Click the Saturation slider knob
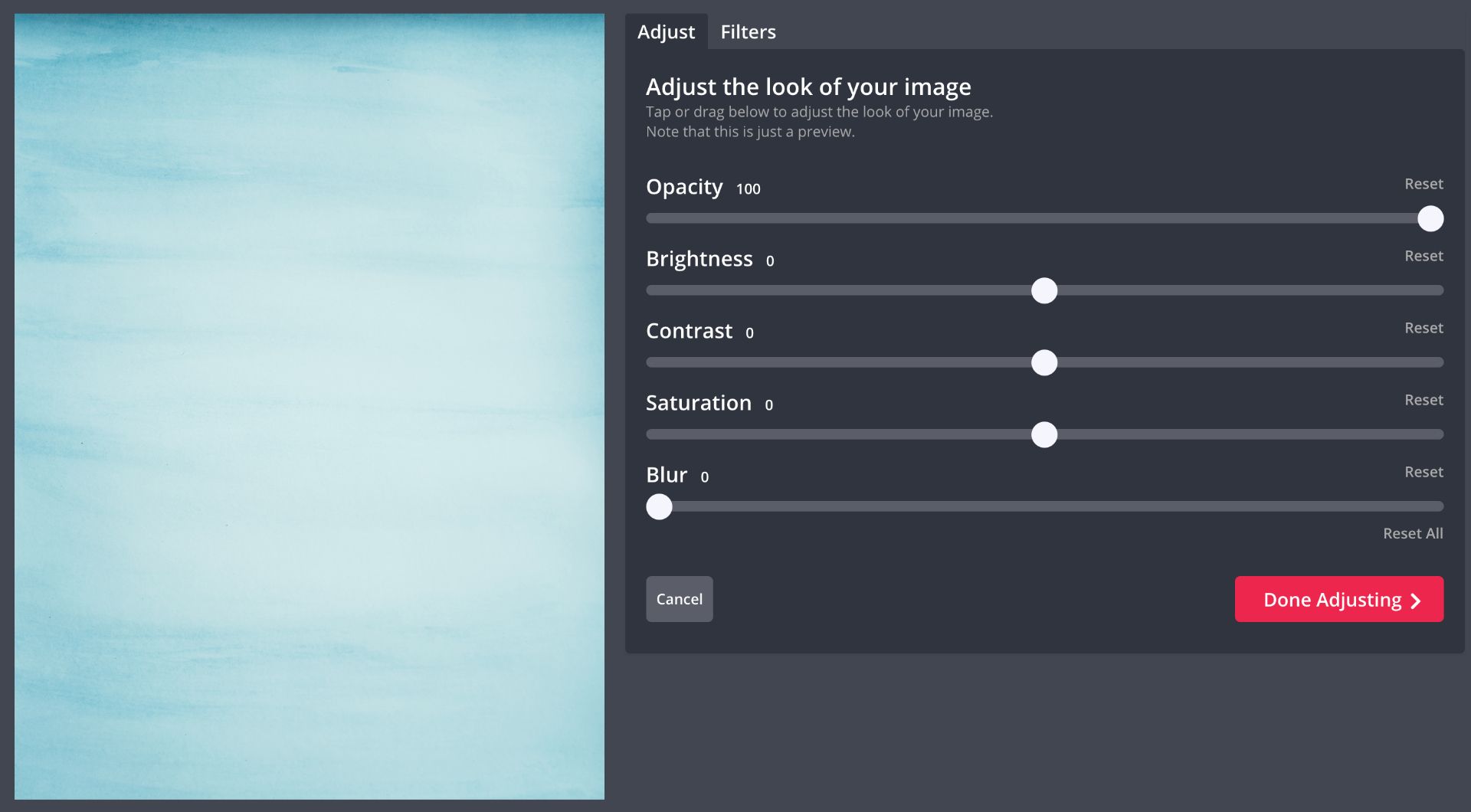The width and height of the screenshot is (1471, 812). pos(1043,435)
